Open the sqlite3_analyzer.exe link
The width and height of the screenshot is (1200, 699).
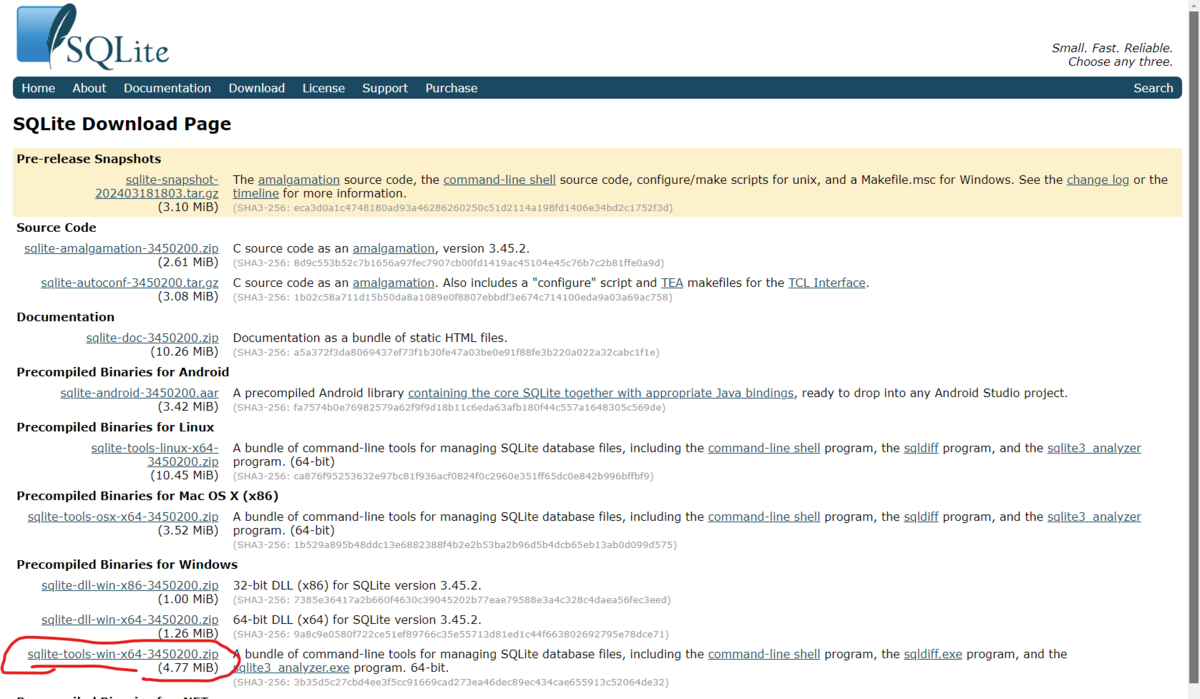(292, 668)
